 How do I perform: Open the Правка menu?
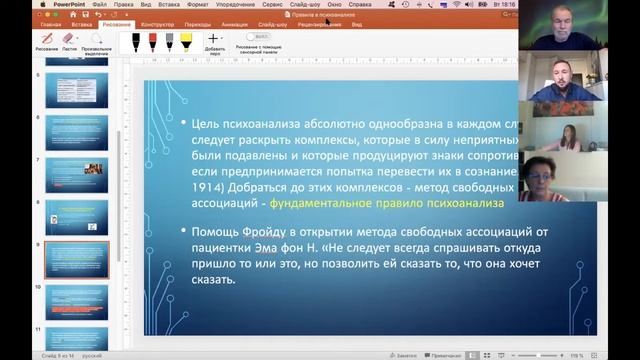(x=123, y=4)
